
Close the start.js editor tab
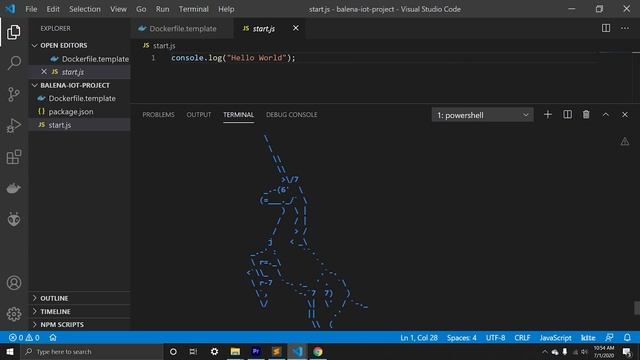click(x=296, y=28)
